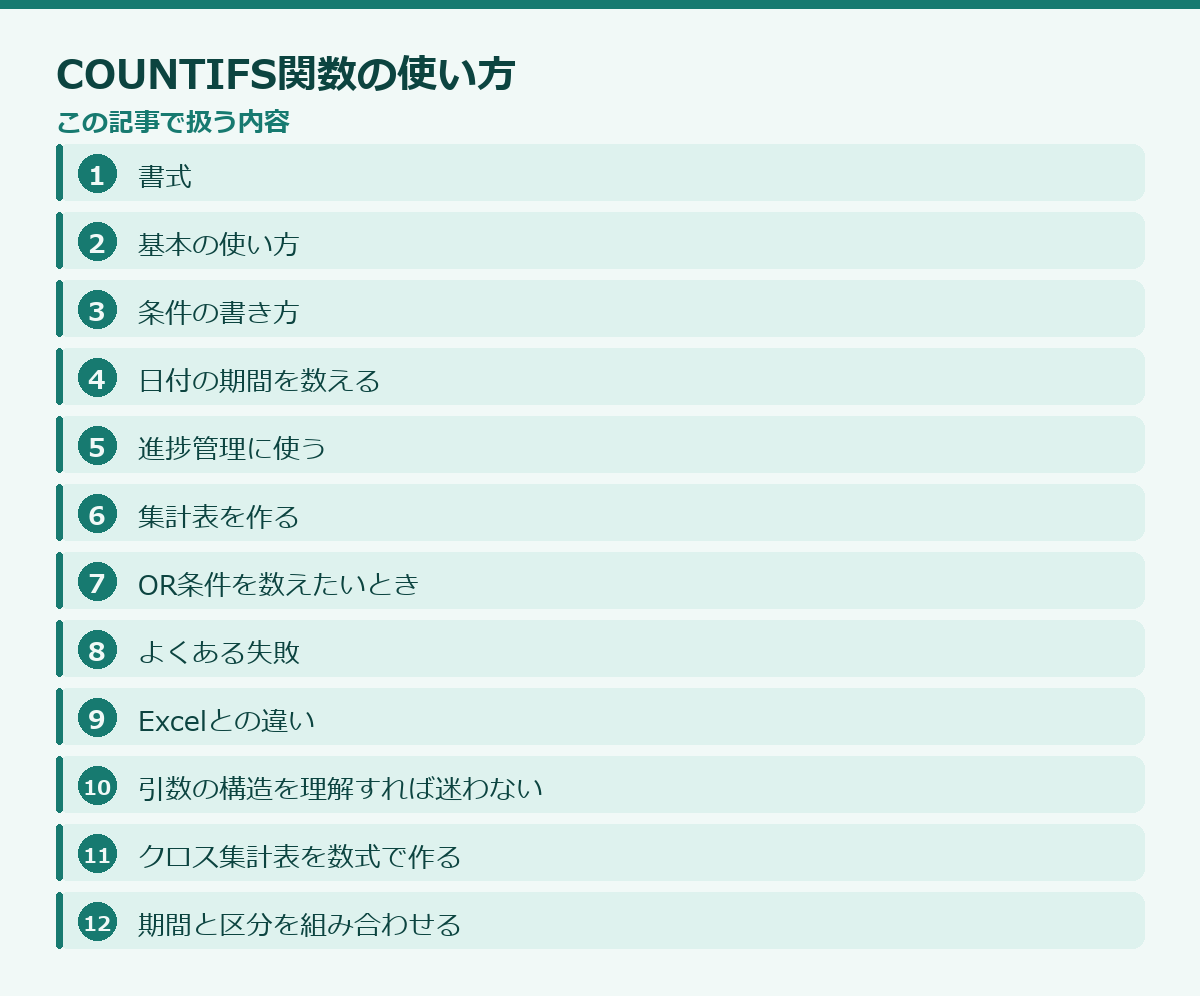Click the この記事で扱う内容 subheading
This screenshot has height=996, width=1200.
point(173,122)
